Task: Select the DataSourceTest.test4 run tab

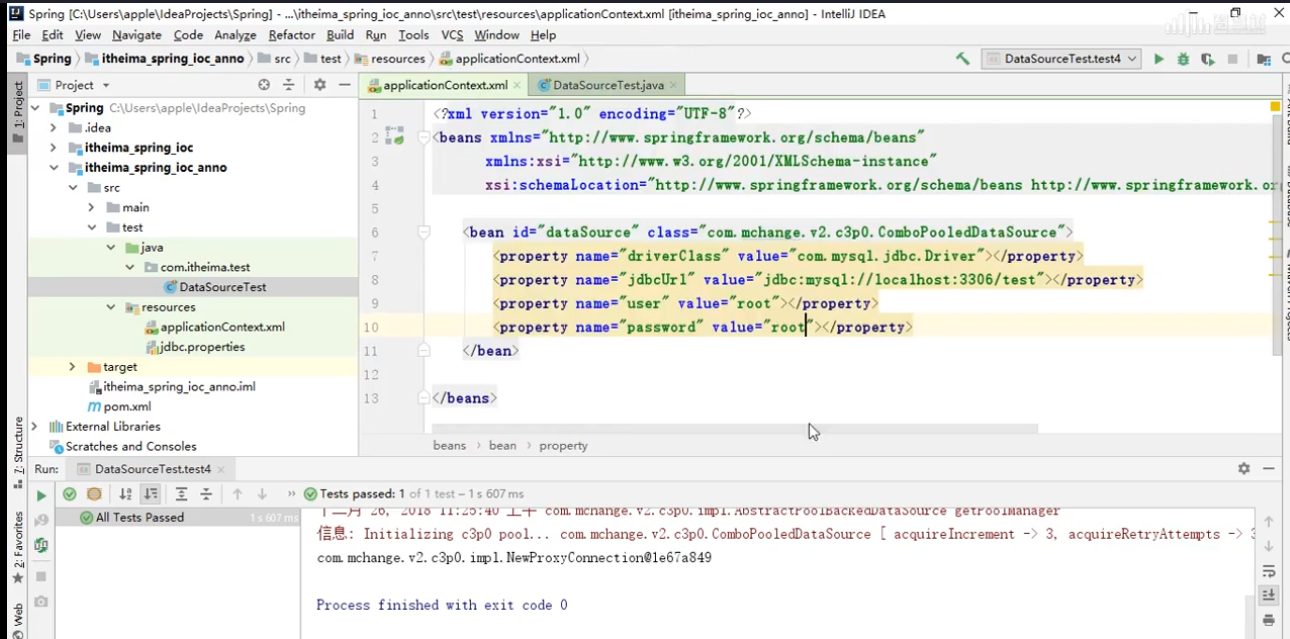Action: coord(152,469)
